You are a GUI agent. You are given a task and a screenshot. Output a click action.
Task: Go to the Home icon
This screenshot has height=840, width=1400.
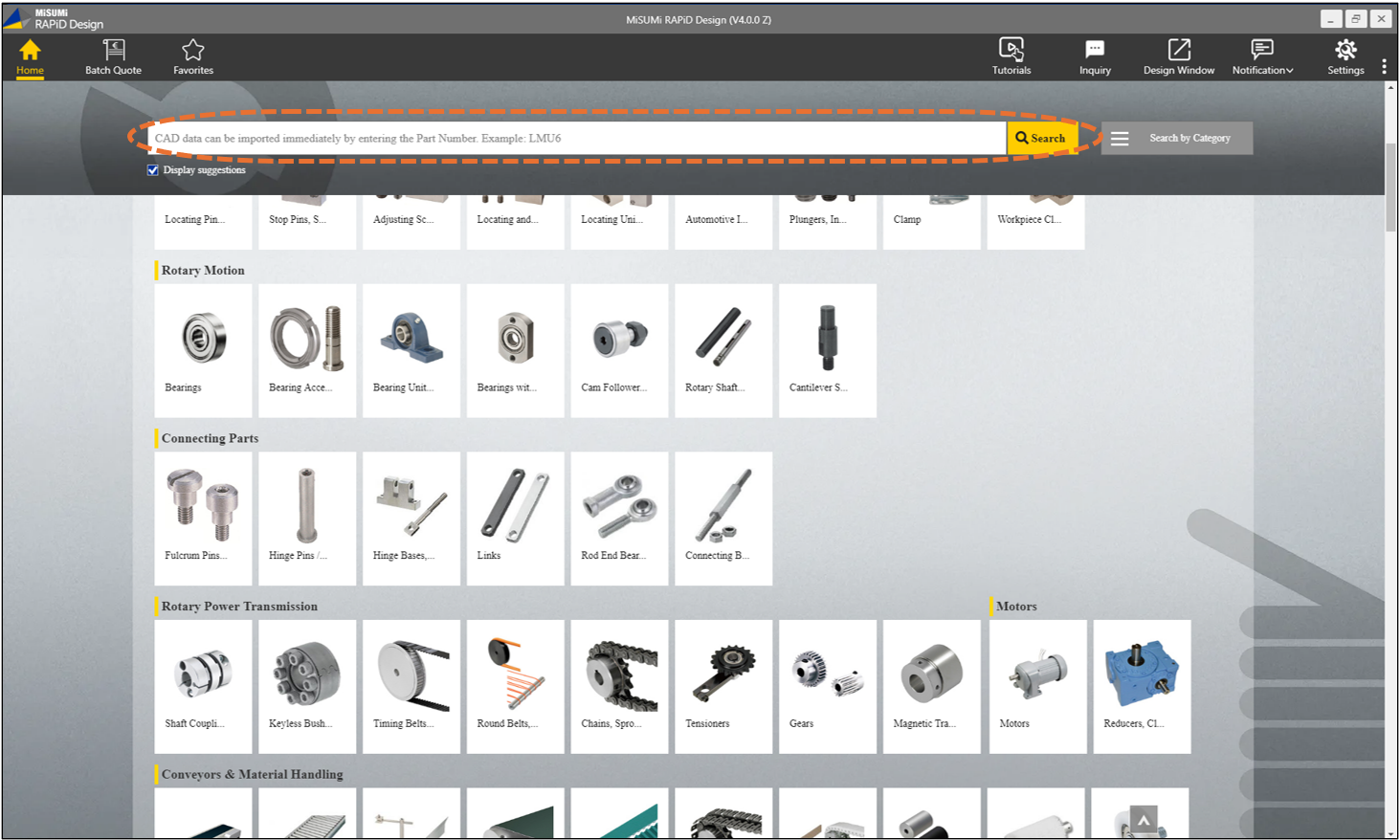30,56
